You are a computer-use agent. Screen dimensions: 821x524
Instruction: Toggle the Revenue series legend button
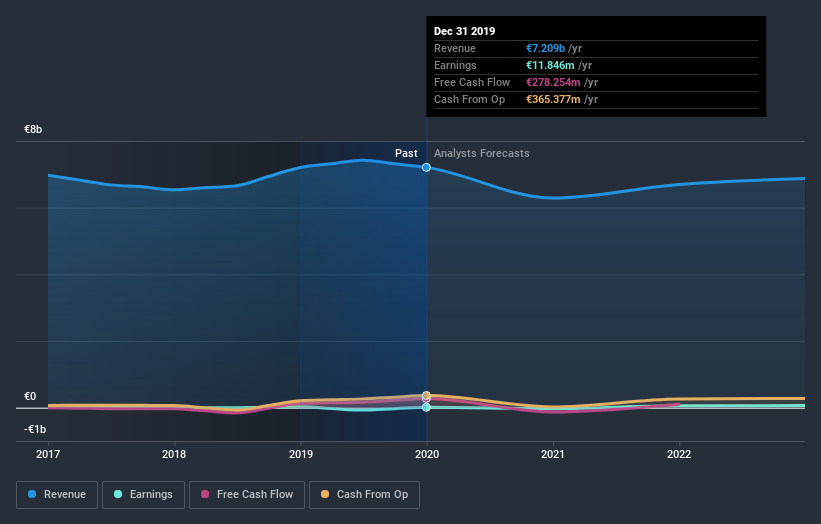tap(57, 495)
